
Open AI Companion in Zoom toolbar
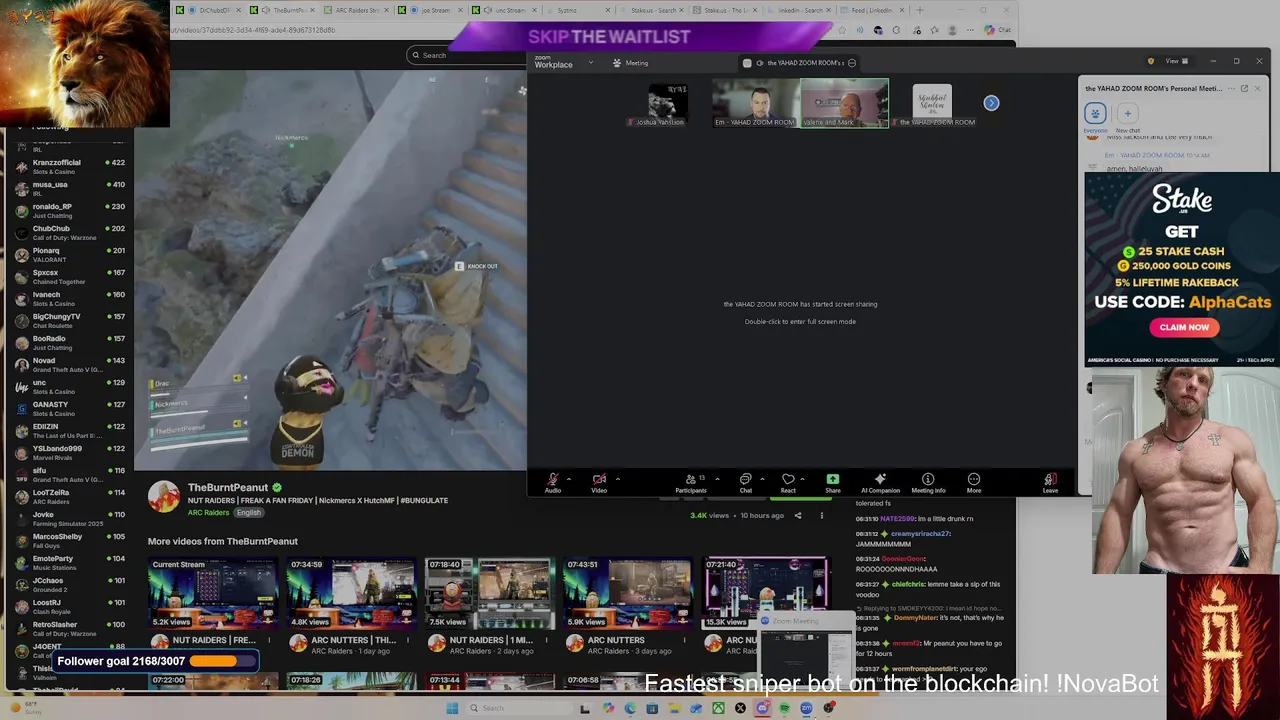(x=880, y=483)
